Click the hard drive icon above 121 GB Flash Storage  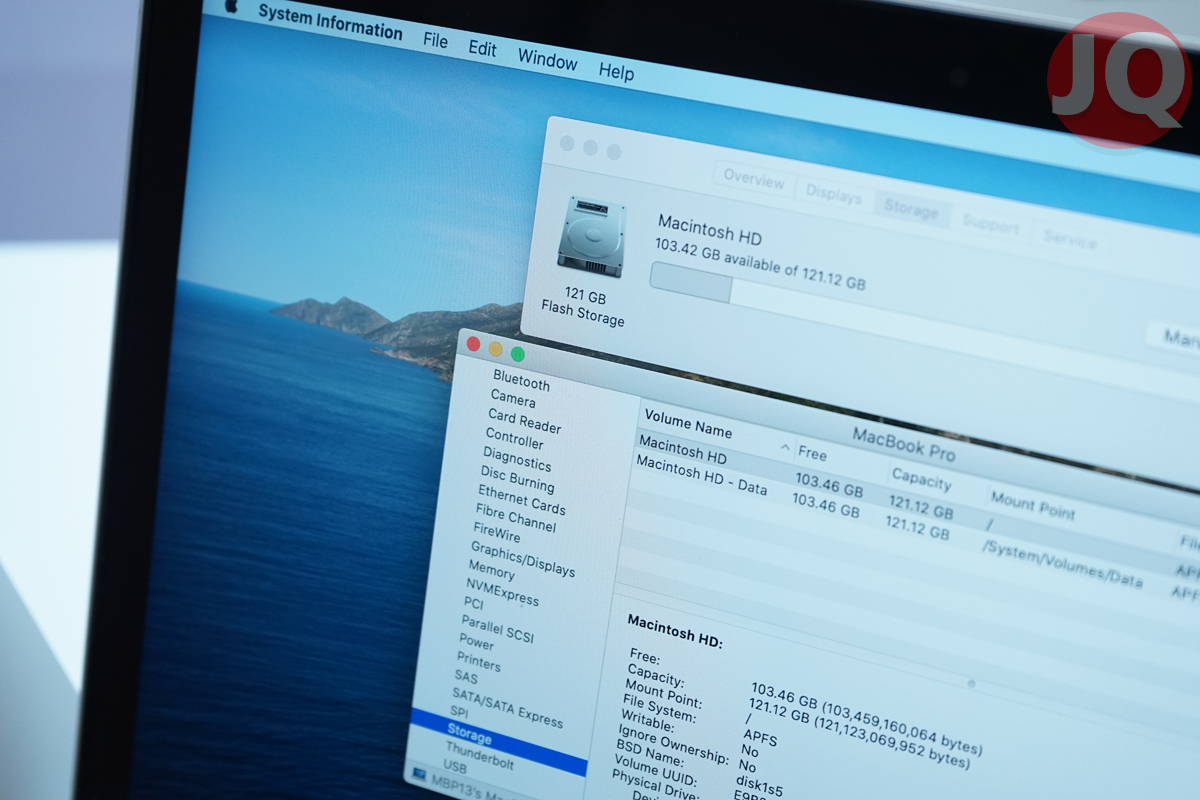click(x=591, y=236)
